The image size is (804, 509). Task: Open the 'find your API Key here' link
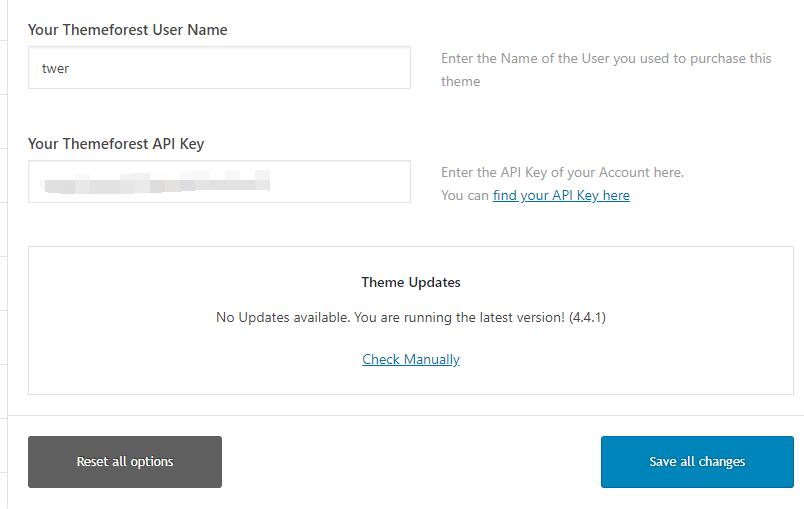[x=561, y=195]
